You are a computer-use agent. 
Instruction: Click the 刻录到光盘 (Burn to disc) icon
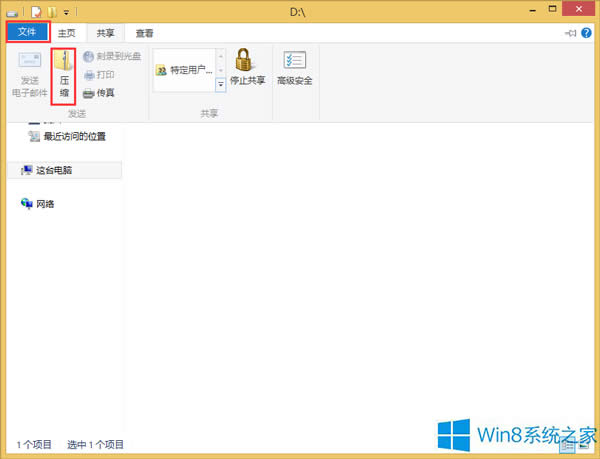[x=89, y=57]
